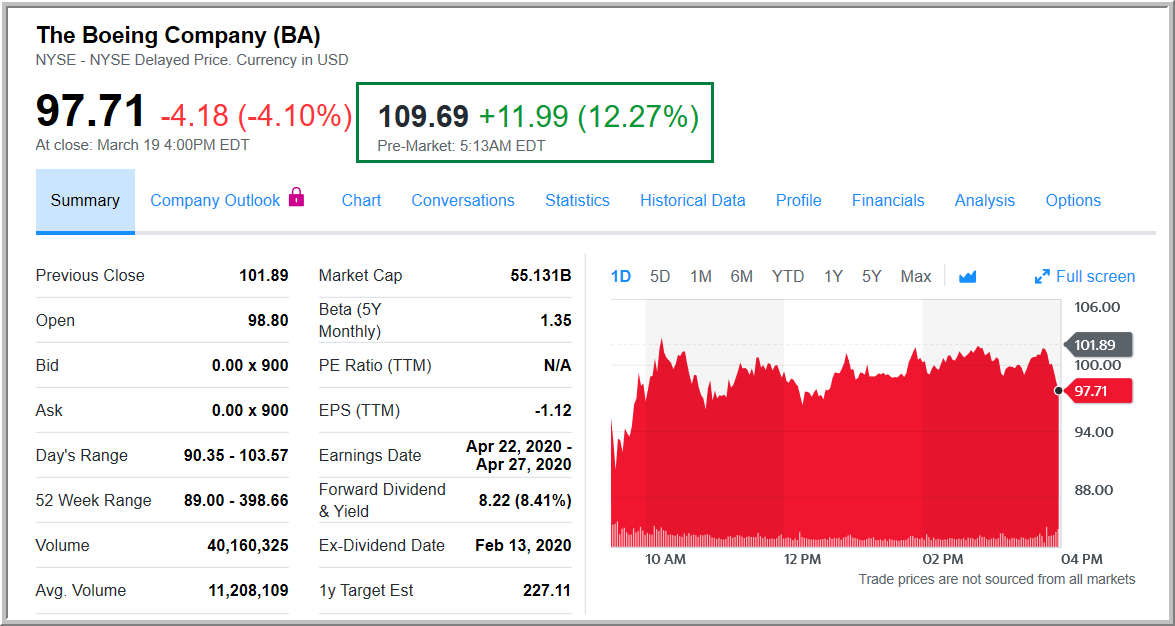The image size is (1175, 626).
Task: Click the 12 PM time axis label
Action: click(801, 559)
